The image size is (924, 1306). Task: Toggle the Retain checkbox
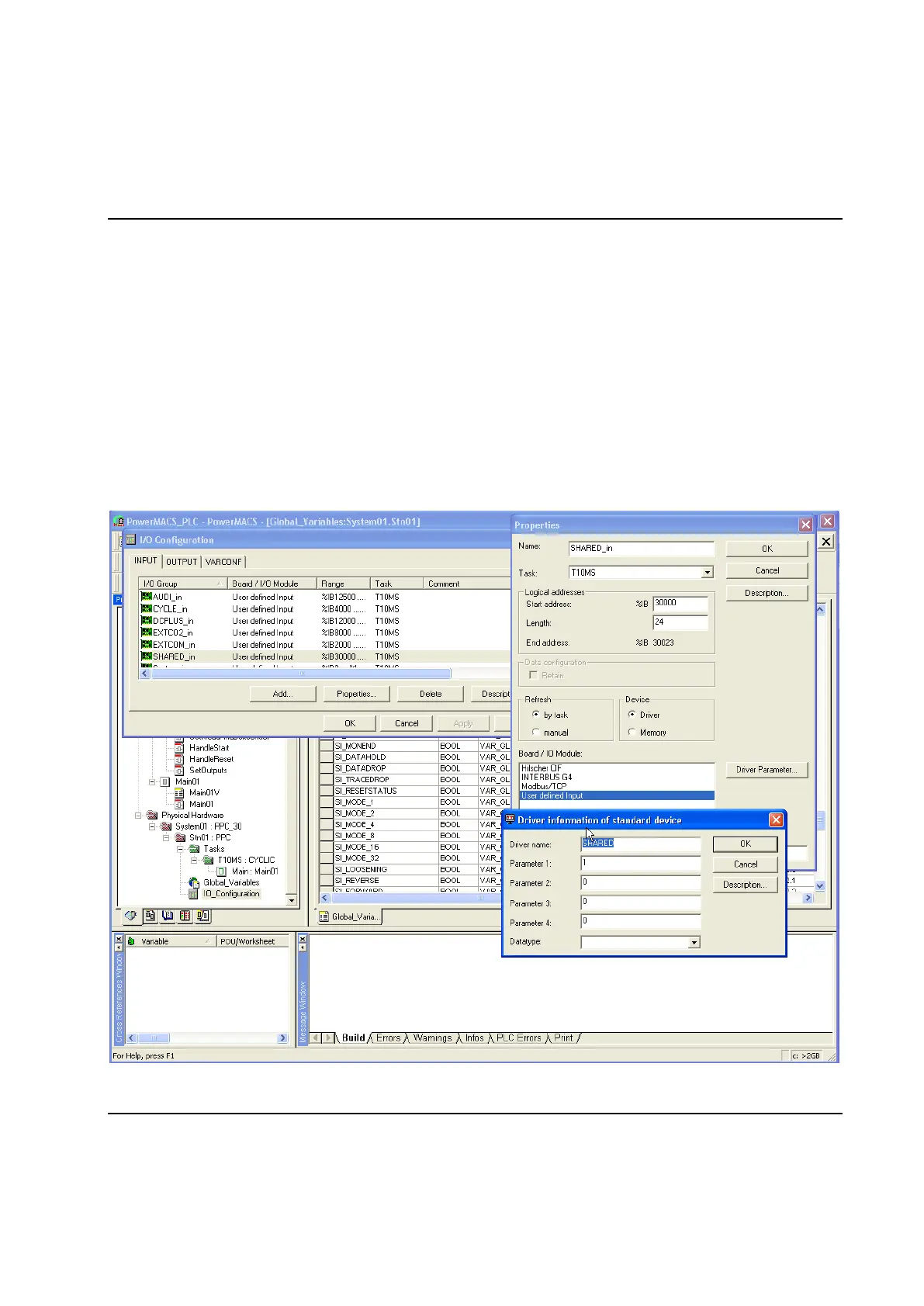coord(533,675)
